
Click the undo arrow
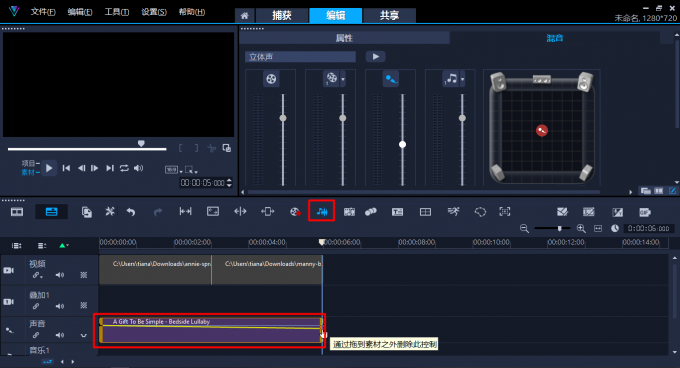click(x=131, y=212)
